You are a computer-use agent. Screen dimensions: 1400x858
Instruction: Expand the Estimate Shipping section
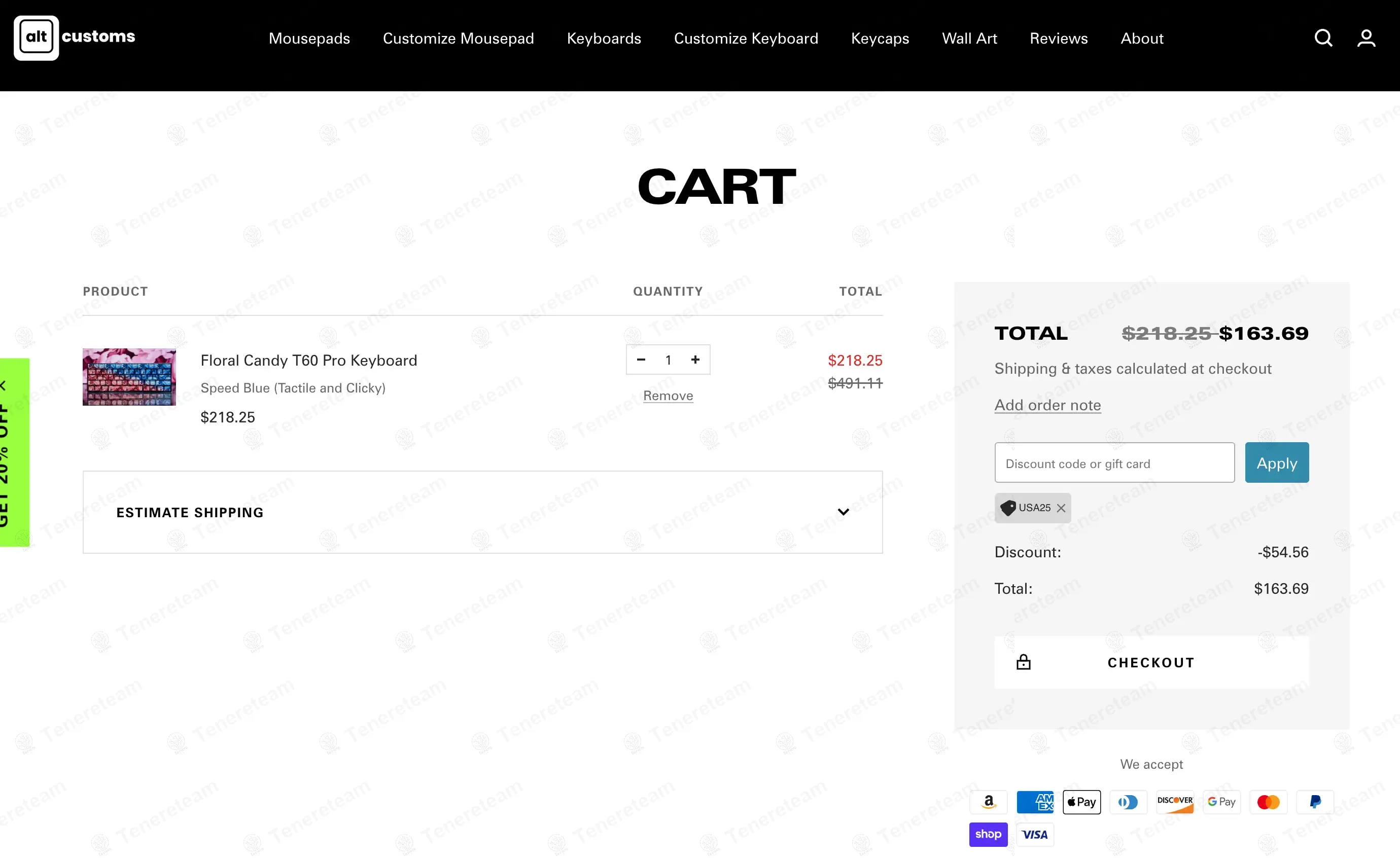tap(482, 512)
